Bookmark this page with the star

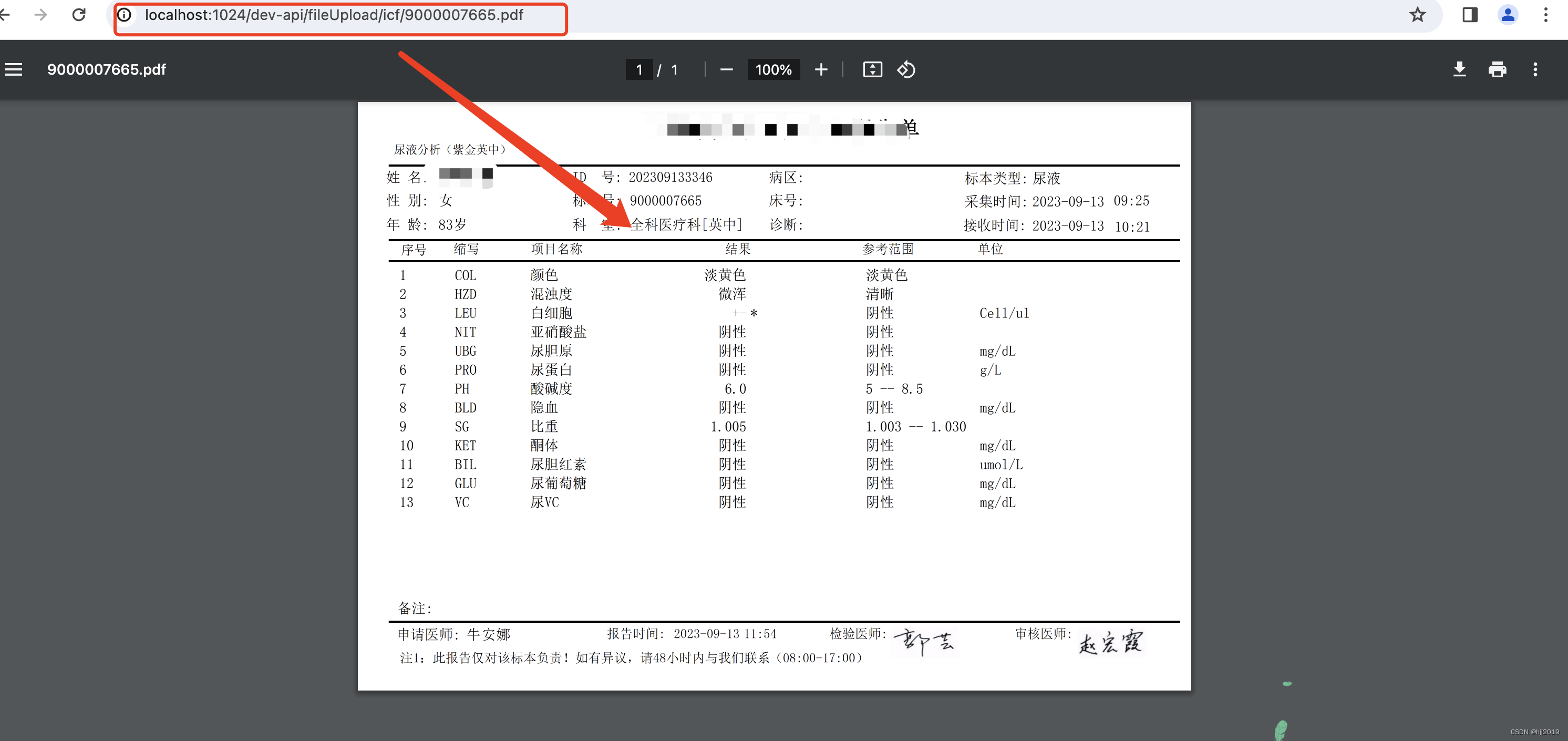click(x=1418, y=15)
